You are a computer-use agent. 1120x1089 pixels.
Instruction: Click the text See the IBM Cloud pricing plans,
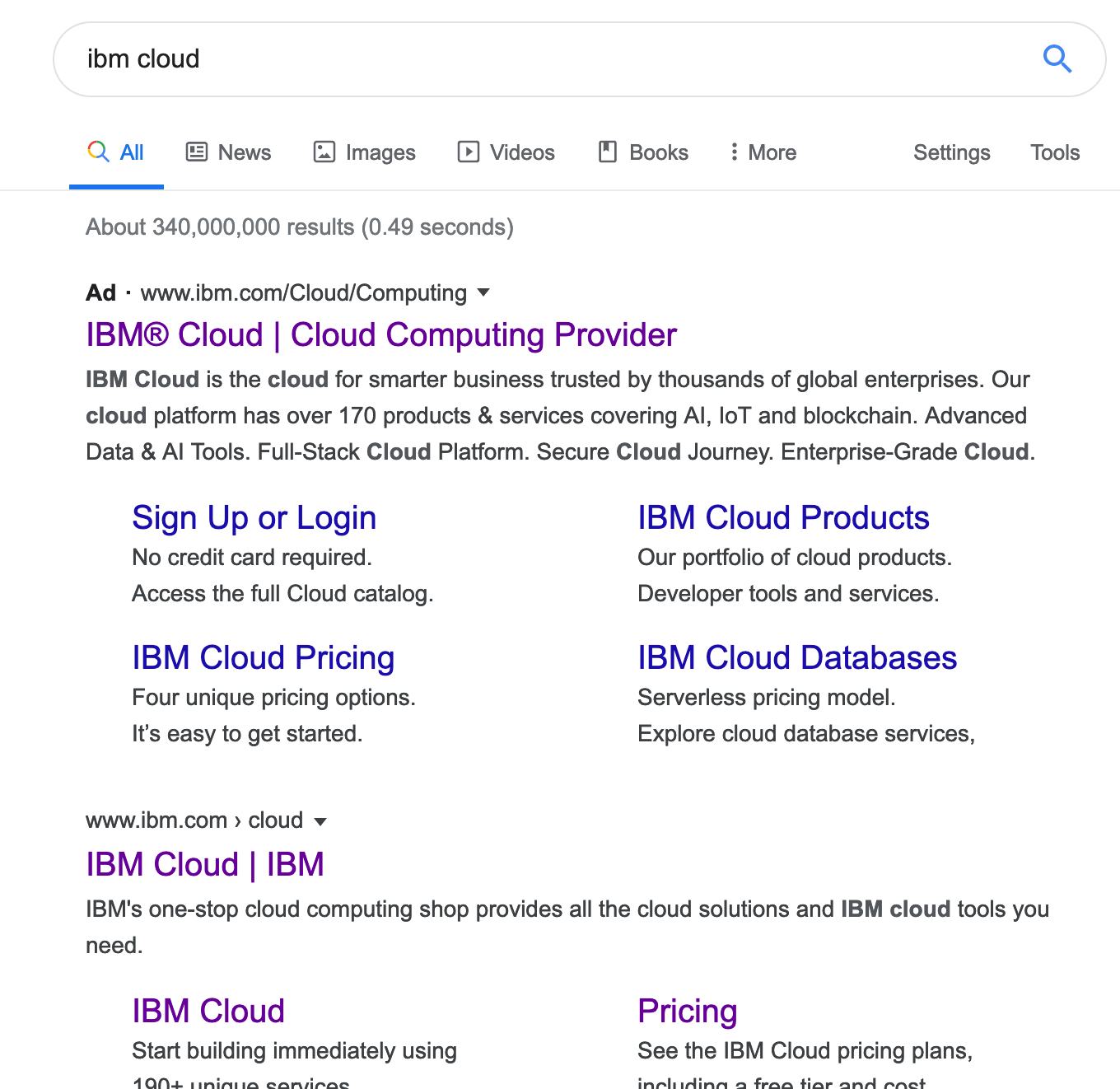[x=805, y=1051]
